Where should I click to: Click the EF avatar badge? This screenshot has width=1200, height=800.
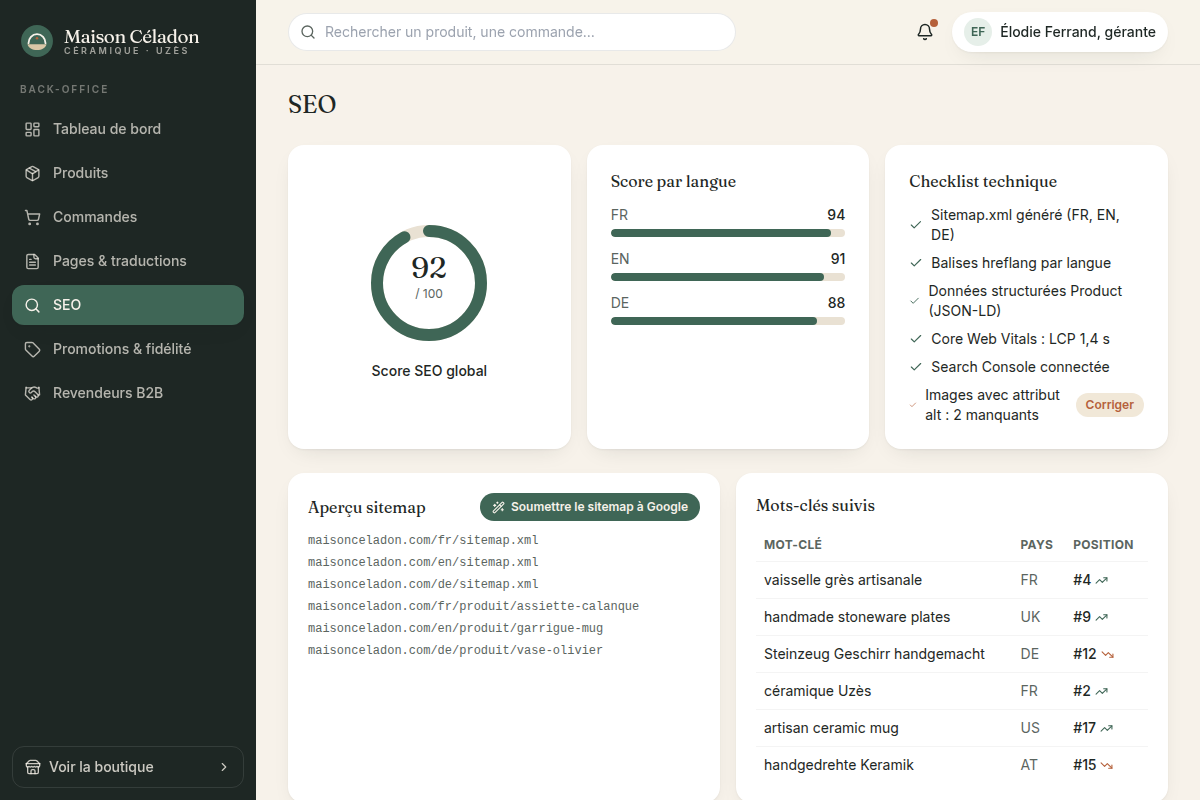tap(978, 32)
